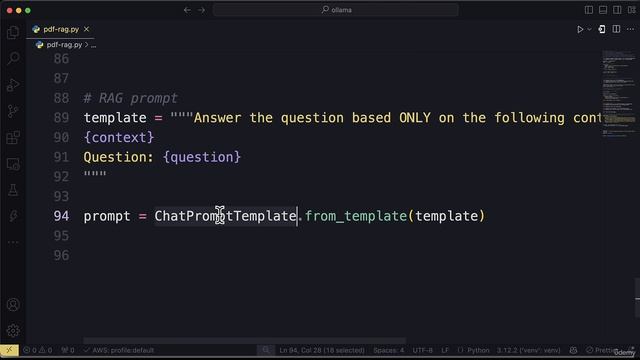Click the ollama command center search box
The width and height of the screenshot is (640, 360).
pos(336,10)
